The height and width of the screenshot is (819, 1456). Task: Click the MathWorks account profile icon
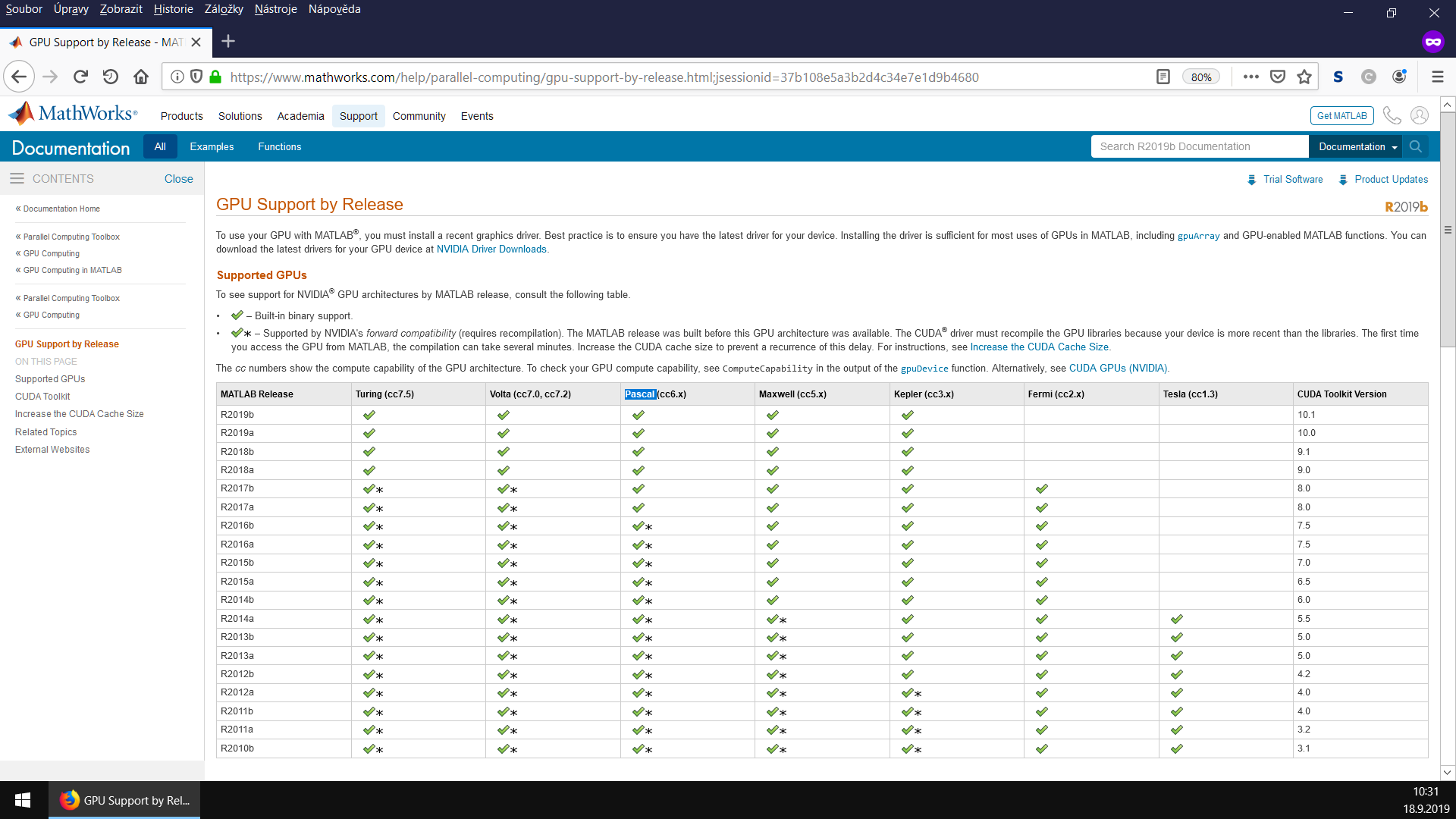coord(1420,115)
